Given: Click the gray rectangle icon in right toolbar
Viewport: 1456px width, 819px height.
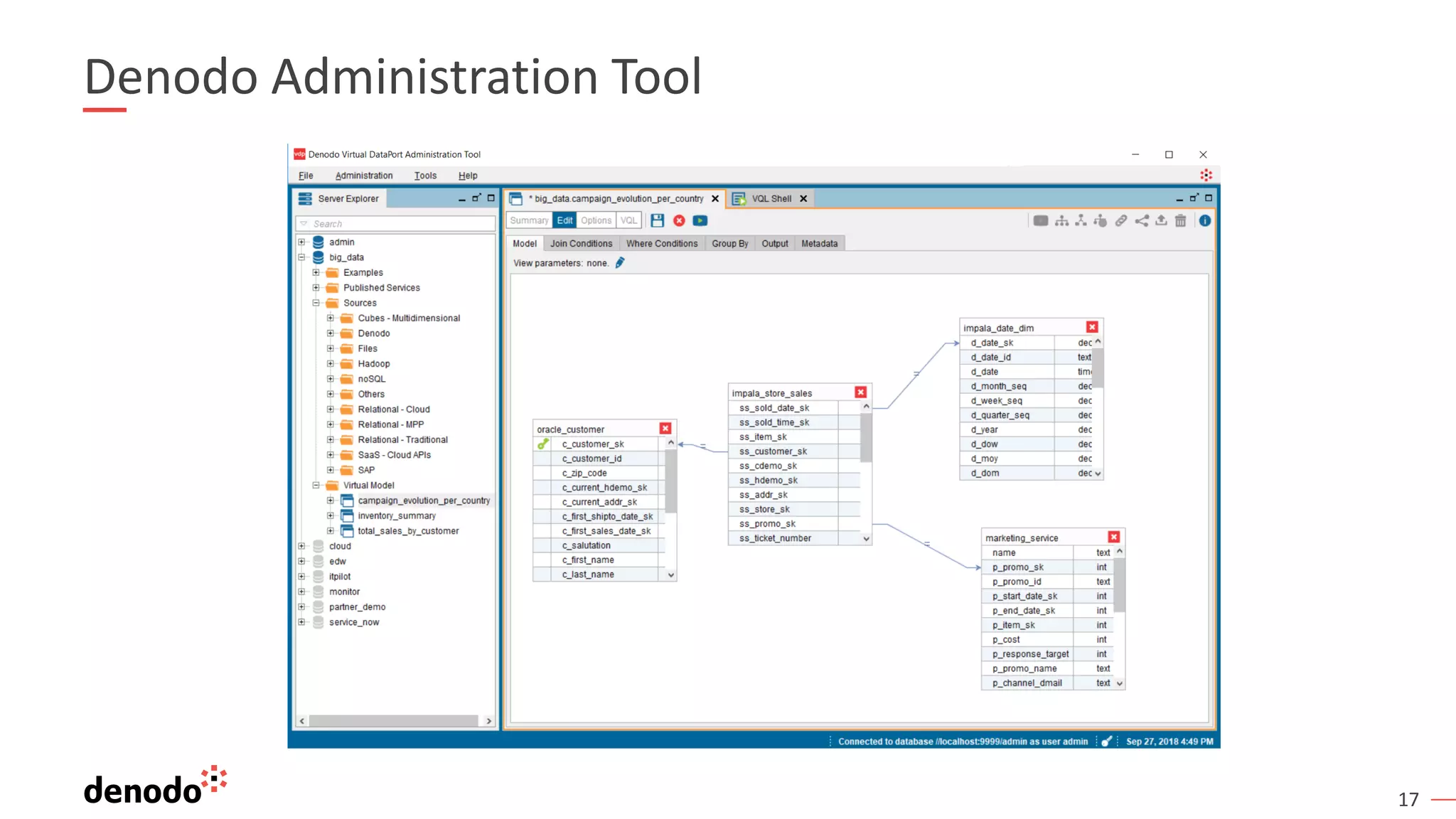Looking at the screenshot, I should [1041, 220].
